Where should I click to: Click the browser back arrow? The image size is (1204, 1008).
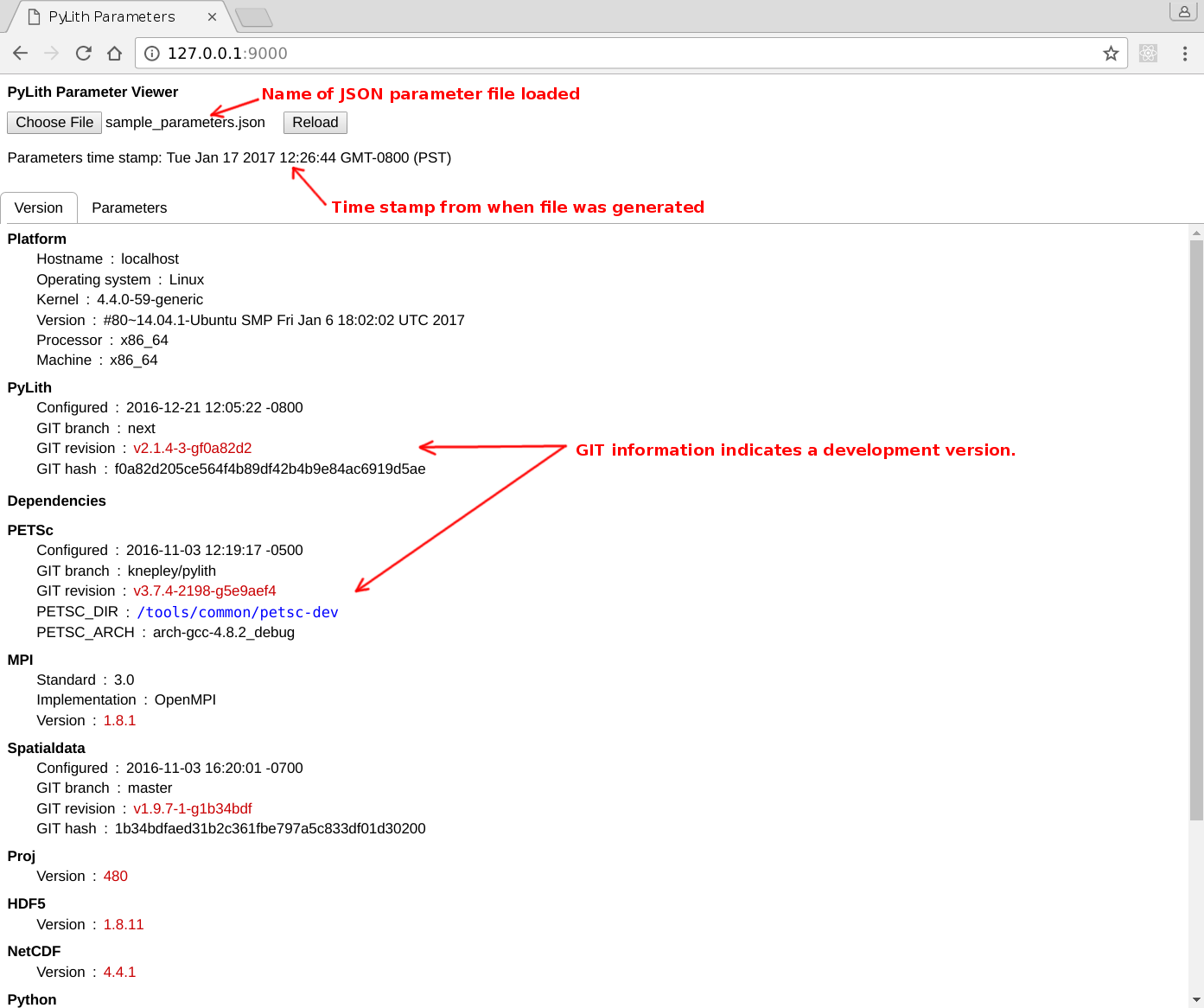[21, 54]
